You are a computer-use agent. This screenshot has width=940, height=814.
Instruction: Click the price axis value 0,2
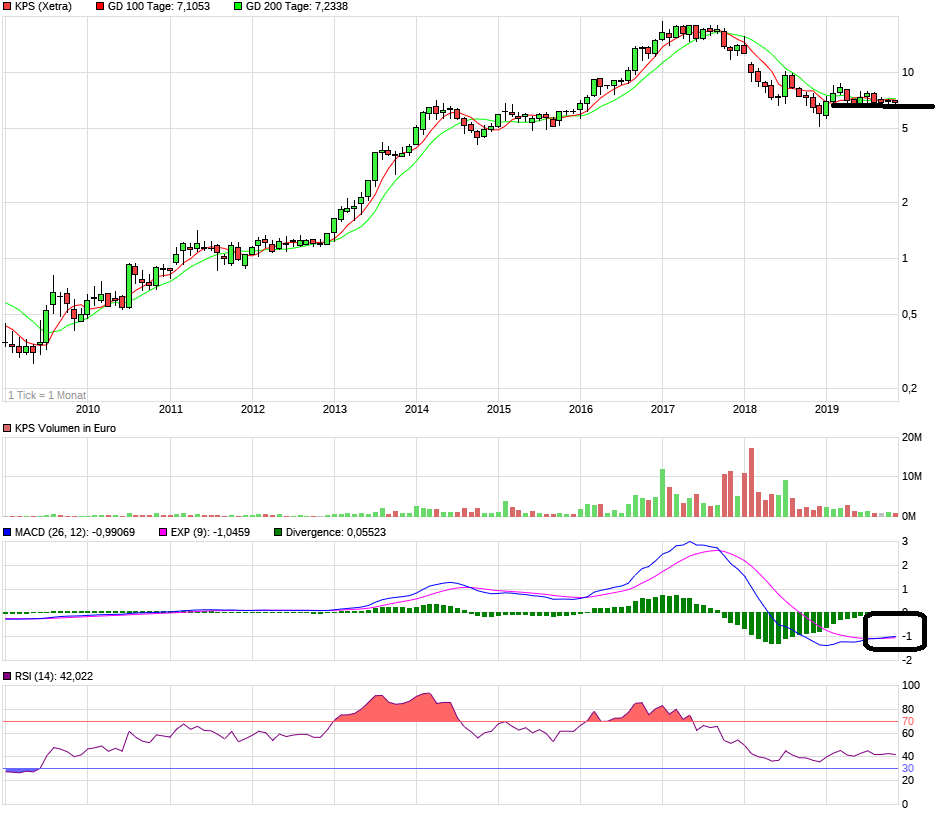coord(909,388)
